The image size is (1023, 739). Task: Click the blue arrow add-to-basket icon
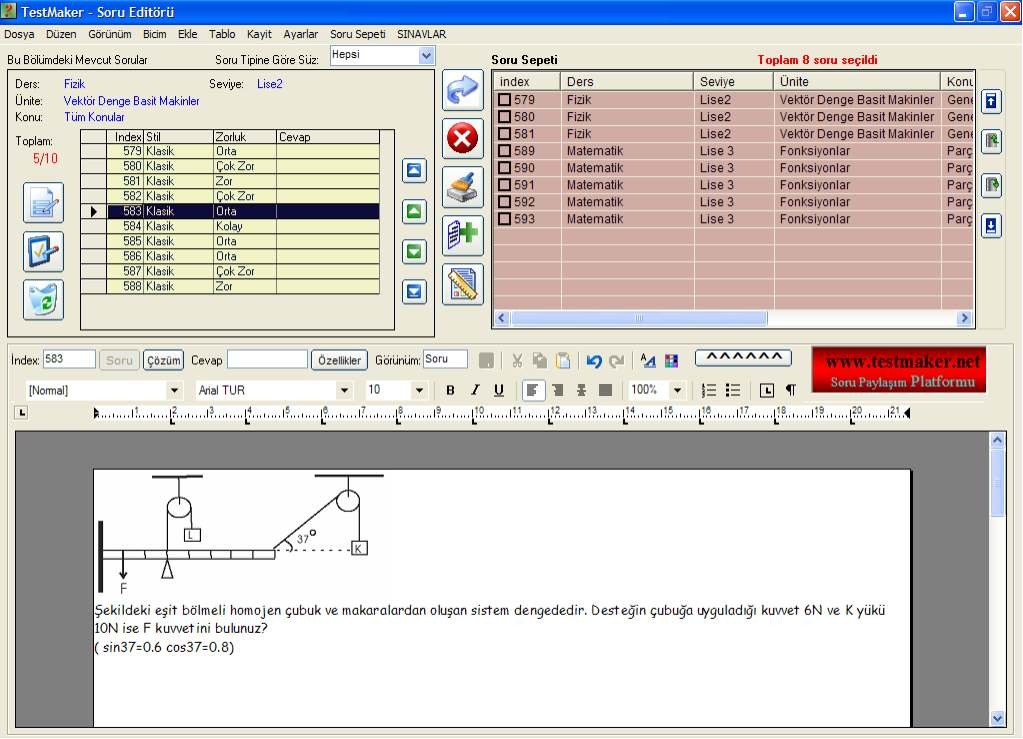[x=462, y=90]
